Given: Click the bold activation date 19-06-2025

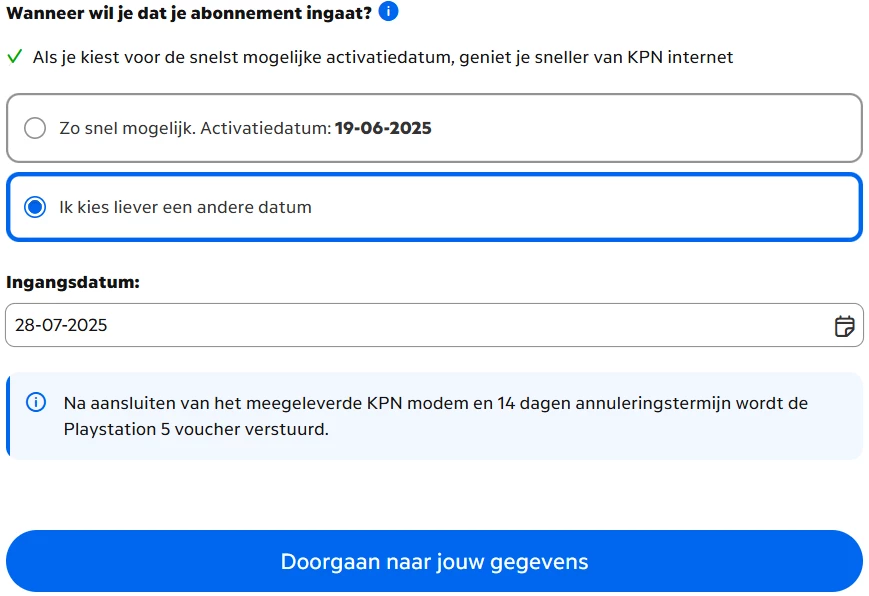Looking at the screenshot, I should coord(383,128).
